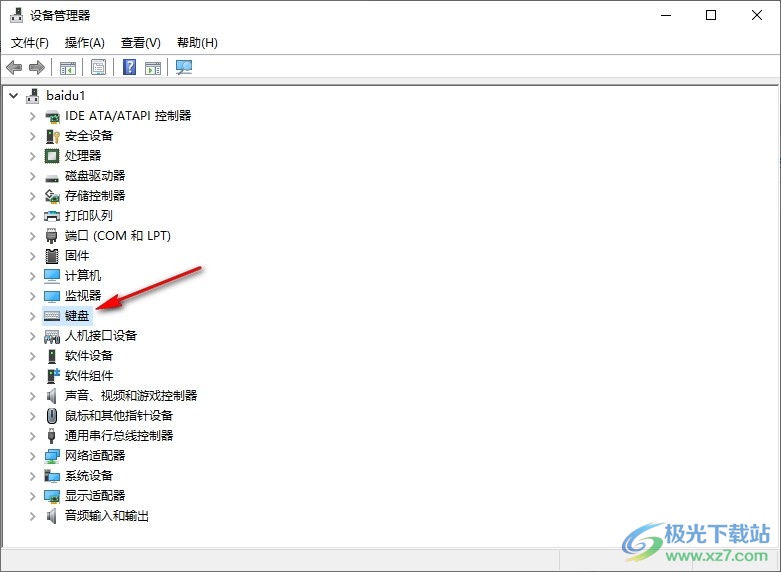Click the 存储控制器 icon

52,196
